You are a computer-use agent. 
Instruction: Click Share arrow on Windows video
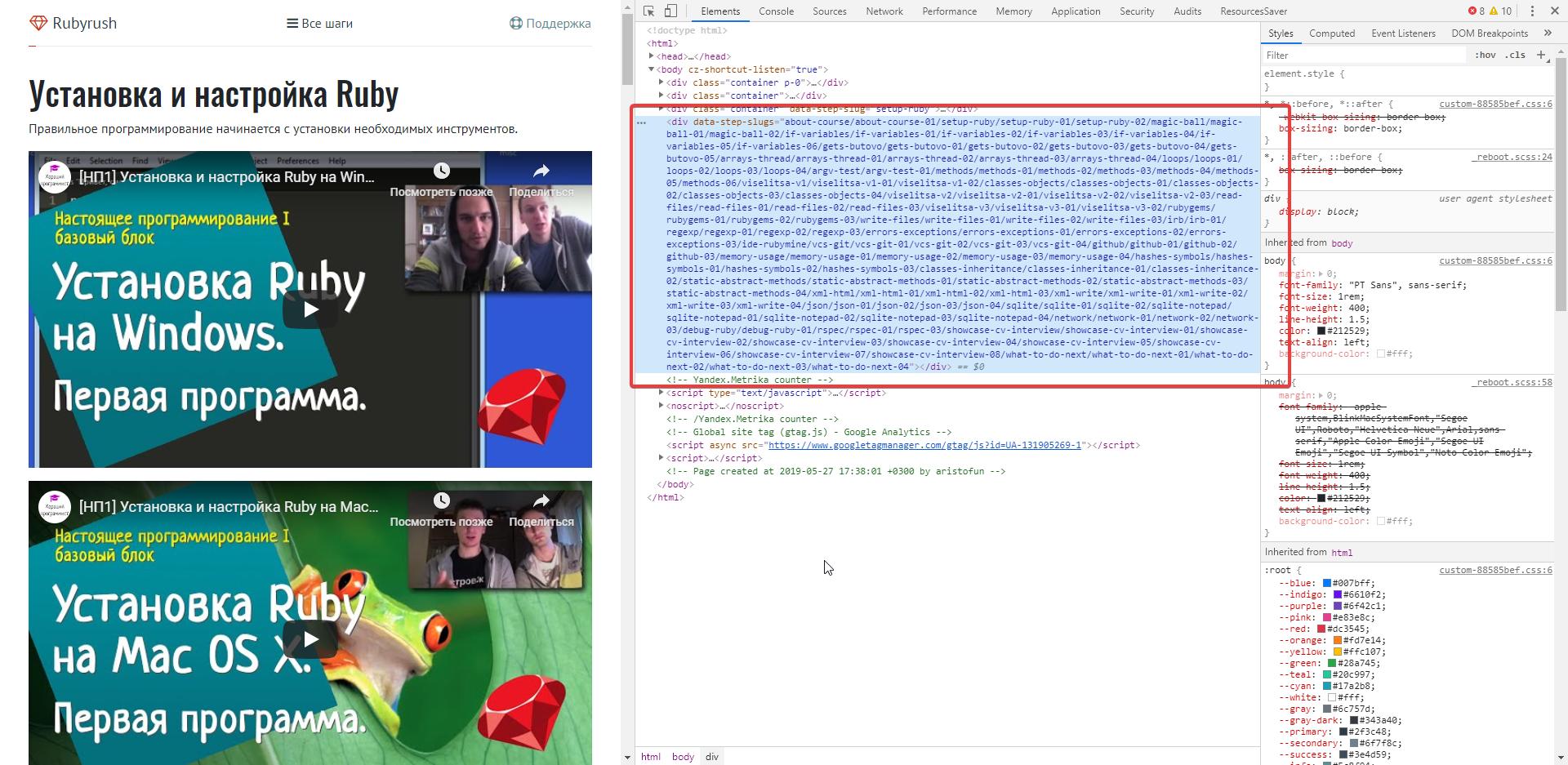[541, 171]
